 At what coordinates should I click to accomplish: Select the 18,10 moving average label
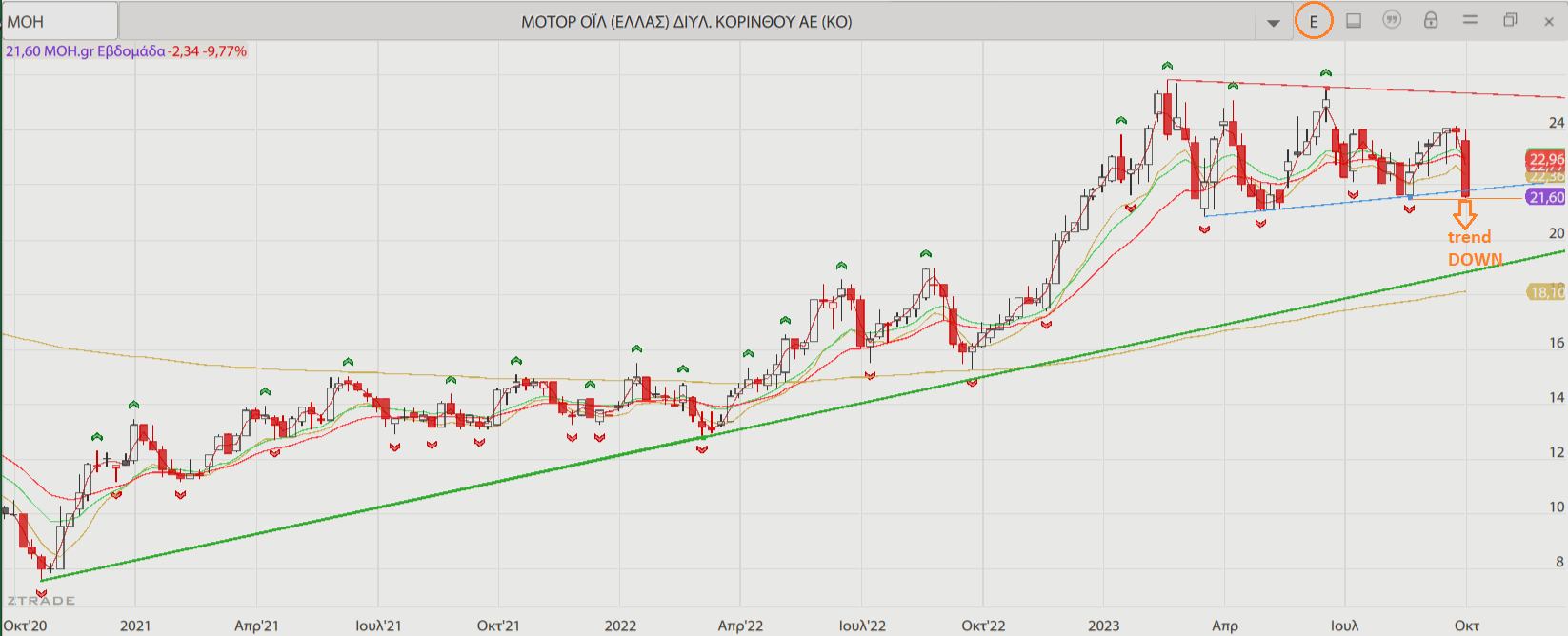pyautogui.click(x=1547, y=292)
